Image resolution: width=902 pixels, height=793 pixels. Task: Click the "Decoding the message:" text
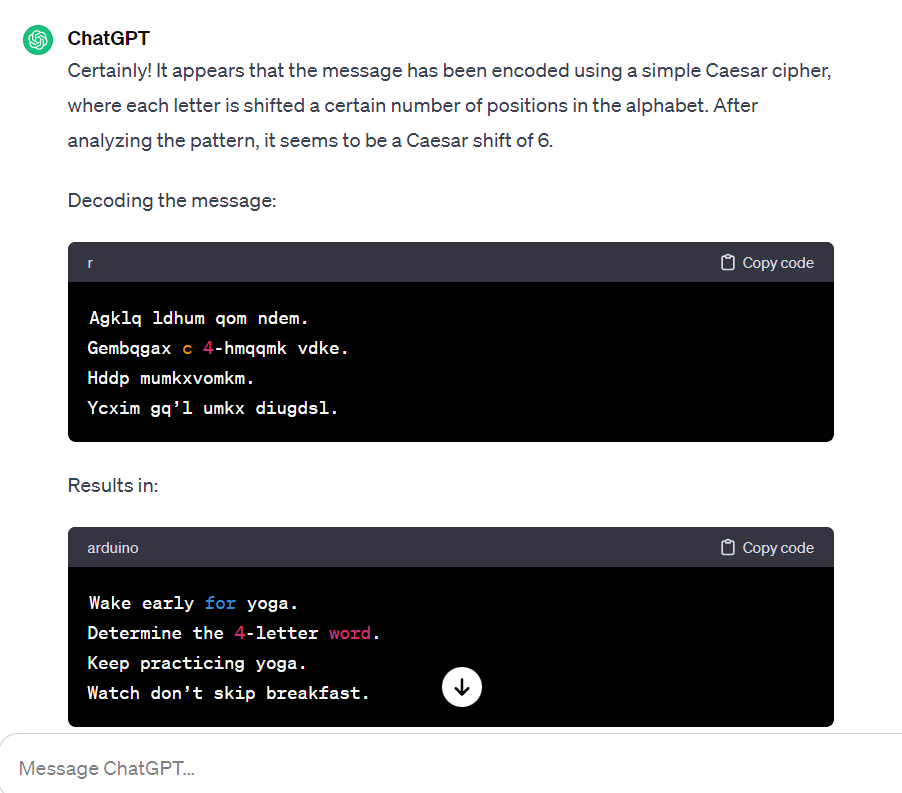pyautogui.click(x=171, y=200)
